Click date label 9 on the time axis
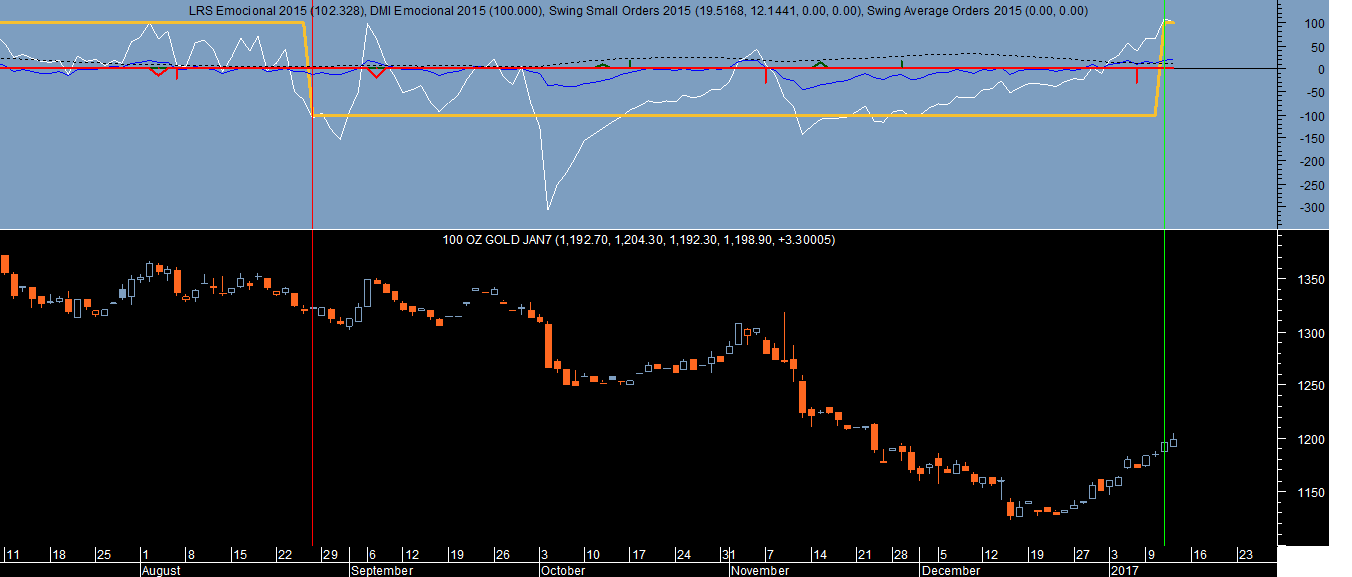Image resolution: width=1352 pixels, height=577 pixels. tap(1151, 555)
